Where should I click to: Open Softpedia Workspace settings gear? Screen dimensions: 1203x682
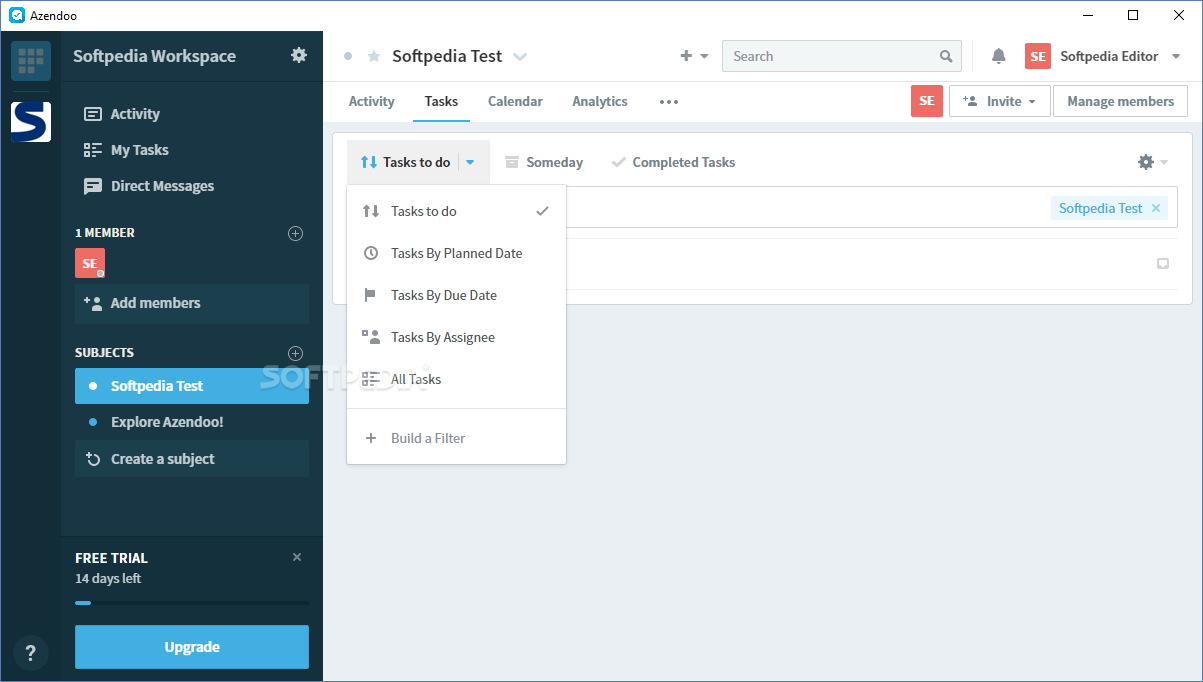299,55
